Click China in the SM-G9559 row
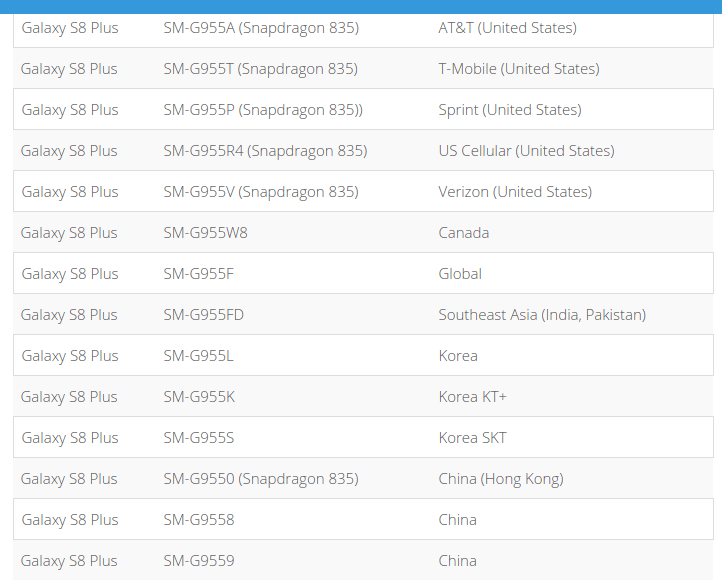722x587 pixels. pos(457,561)
